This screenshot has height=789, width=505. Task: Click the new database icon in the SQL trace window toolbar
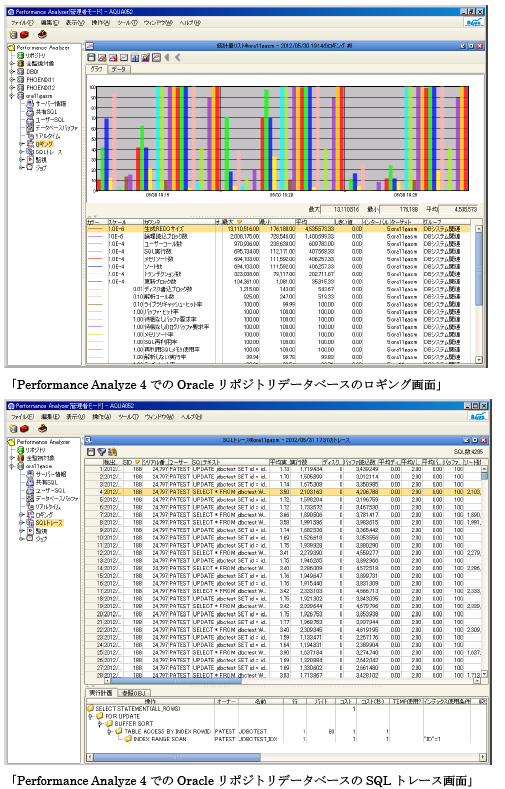pyautogui.click(x=14, y=429)
